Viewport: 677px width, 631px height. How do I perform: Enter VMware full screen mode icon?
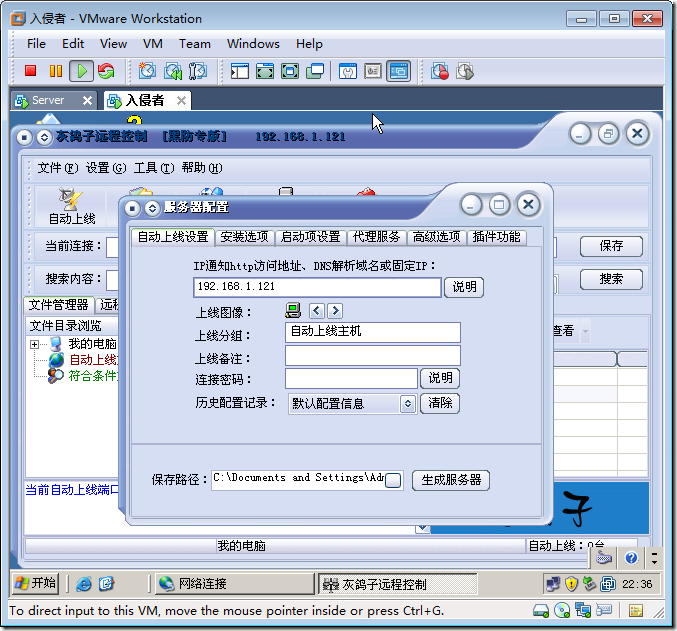click(x=290, y=71)
